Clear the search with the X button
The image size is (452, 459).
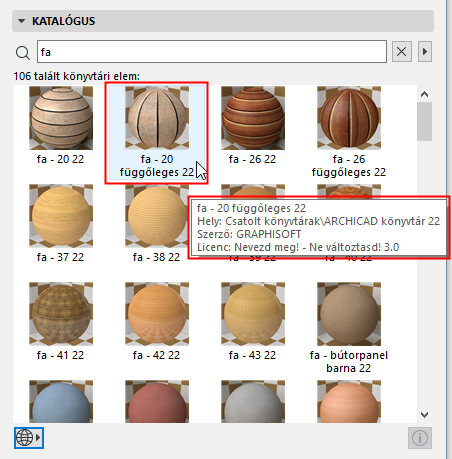(x=402, y=52)
